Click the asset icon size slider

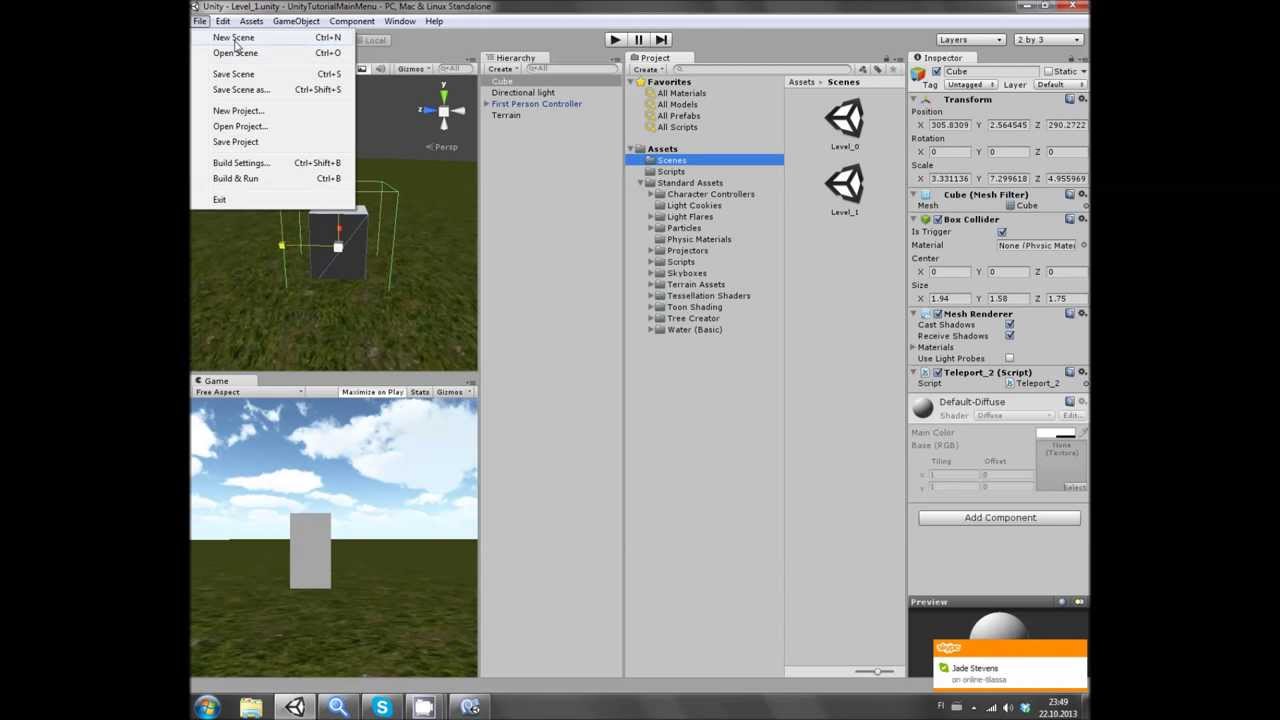pos(875,671)
